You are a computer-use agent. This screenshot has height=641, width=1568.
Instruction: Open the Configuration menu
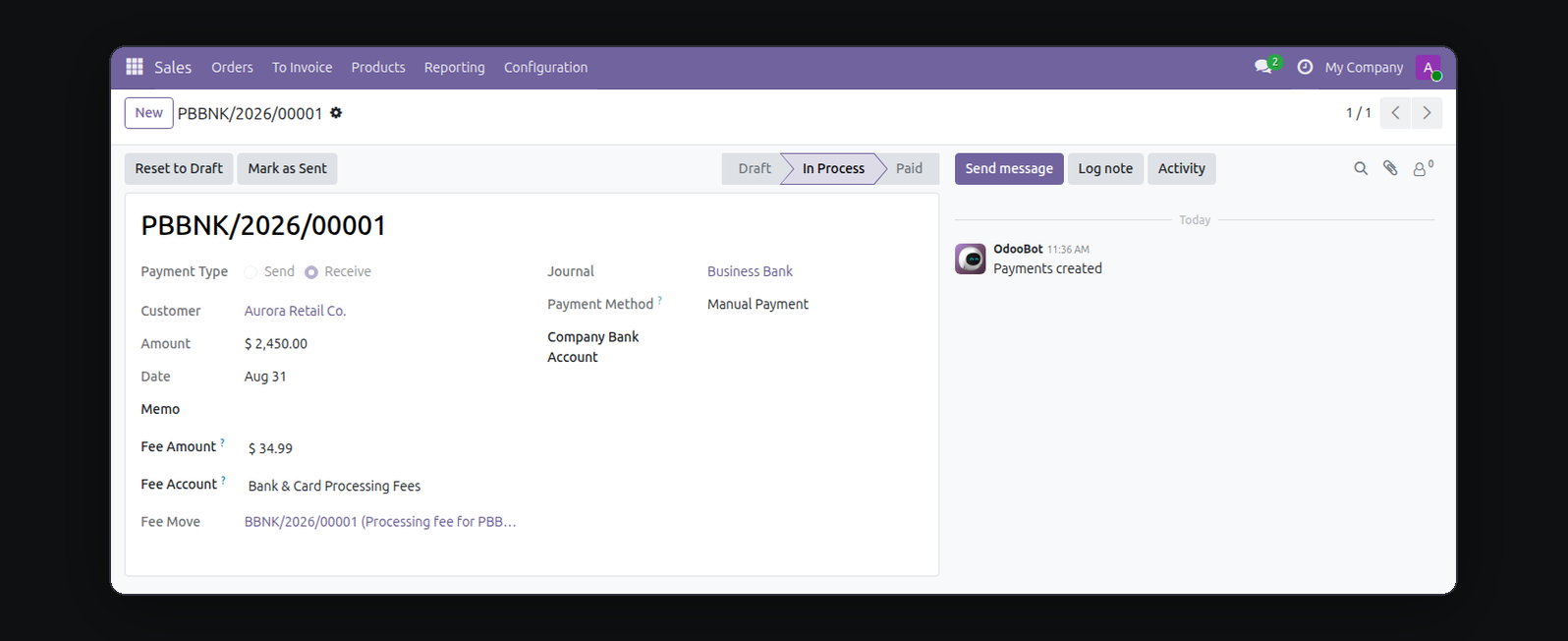(545, 67)
